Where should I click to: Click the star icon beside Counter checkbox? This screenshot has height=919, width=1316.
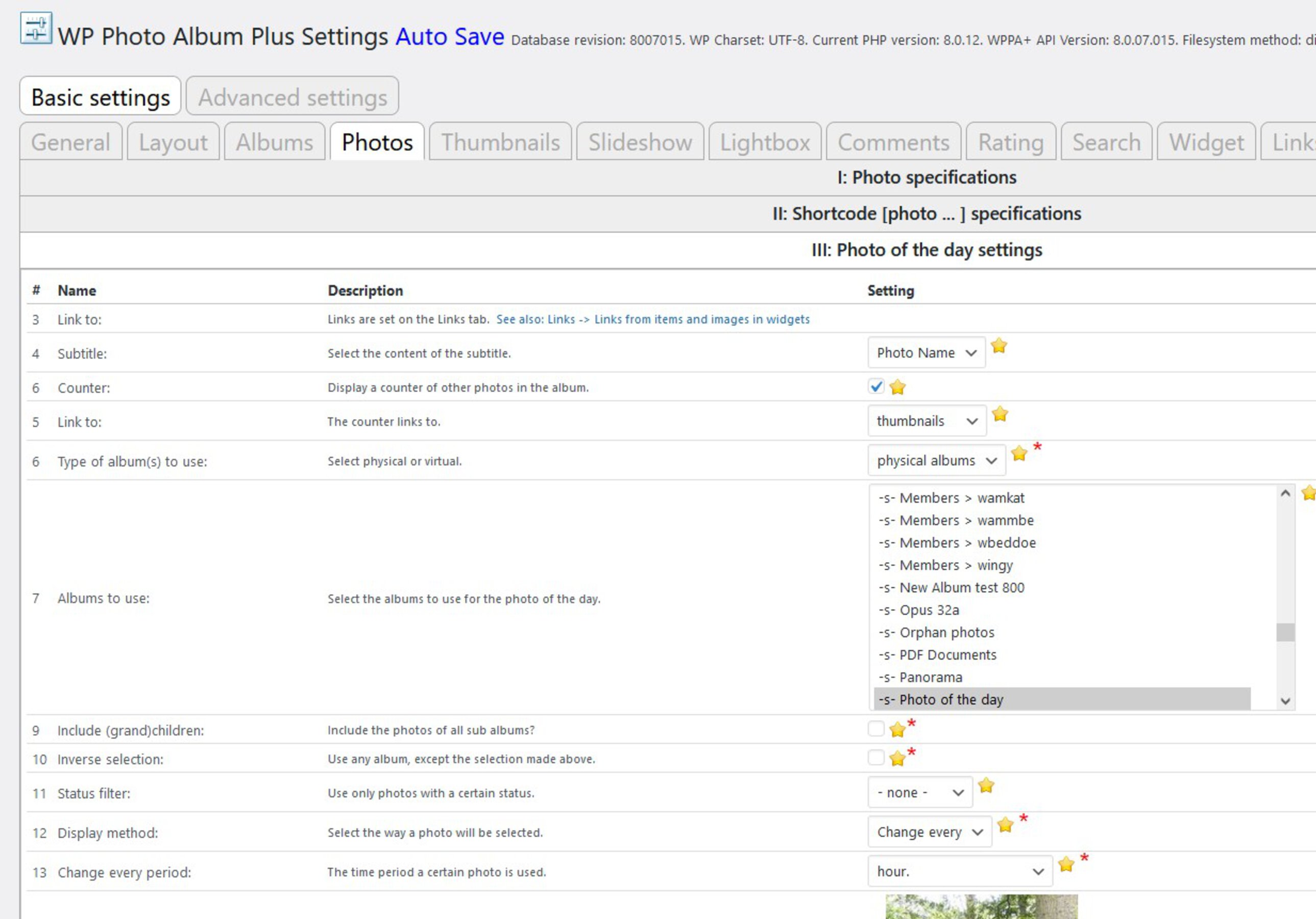click(897, 388)
